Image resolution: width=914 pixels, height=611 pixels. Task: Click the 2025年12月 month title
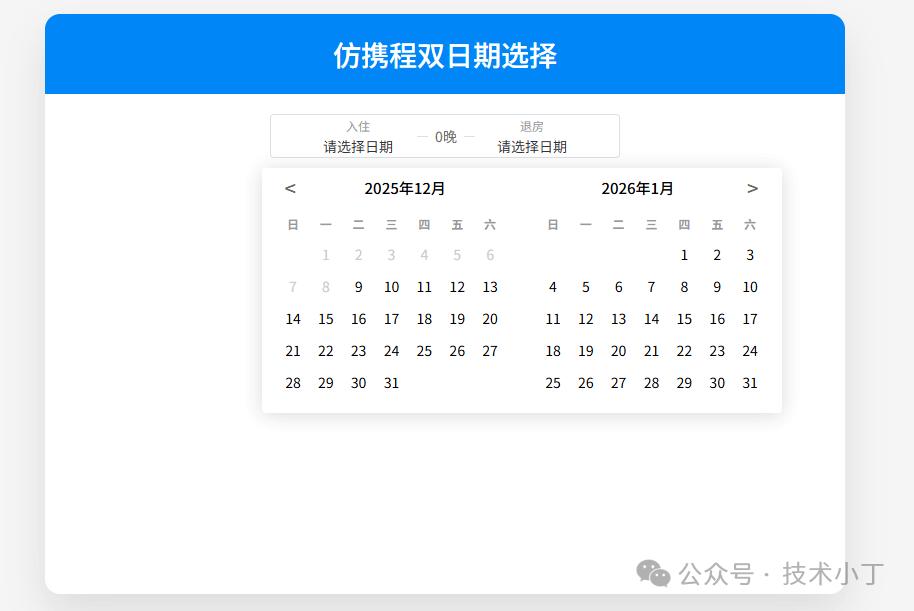[405, 188]
